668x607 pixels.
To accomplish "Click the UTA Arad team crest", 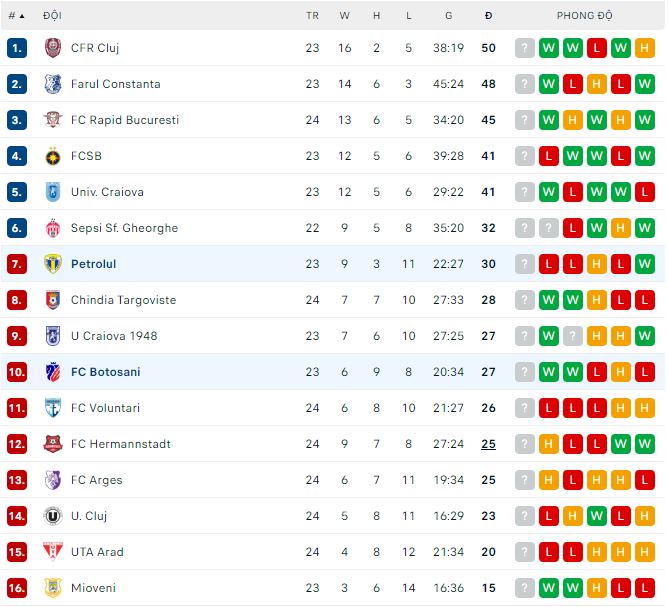I will click(x=53, y=552).
